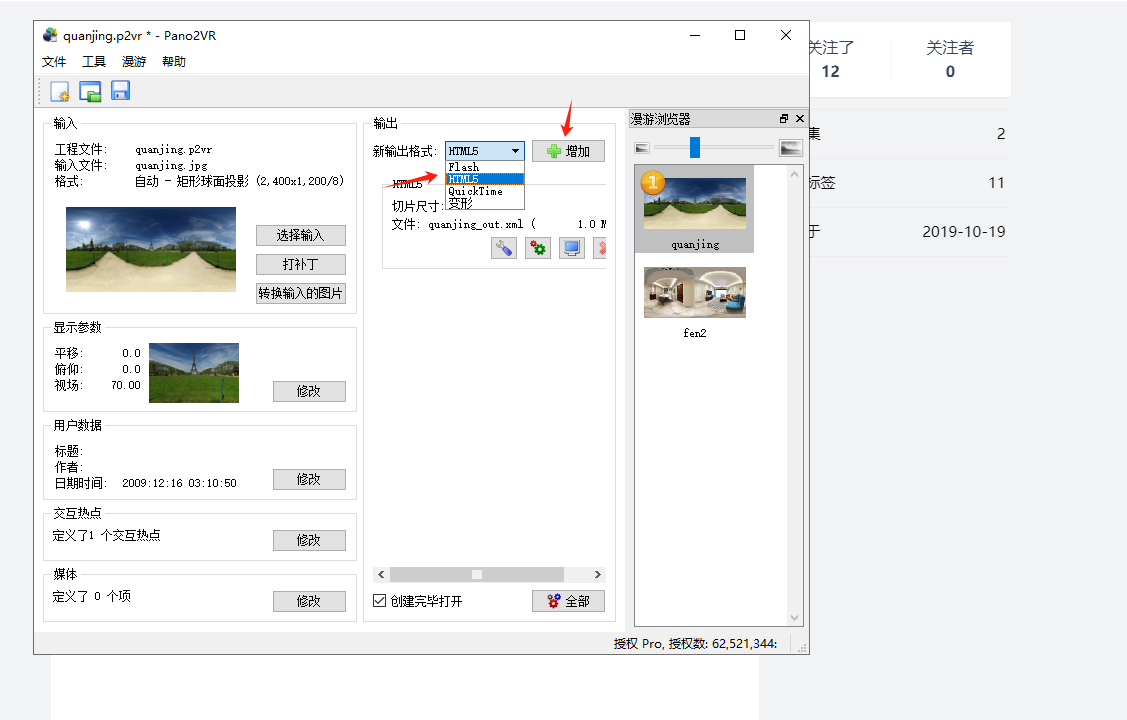1127x720 pixels.
Task: Click the 视场 value '70.00'
Action: 126,385
